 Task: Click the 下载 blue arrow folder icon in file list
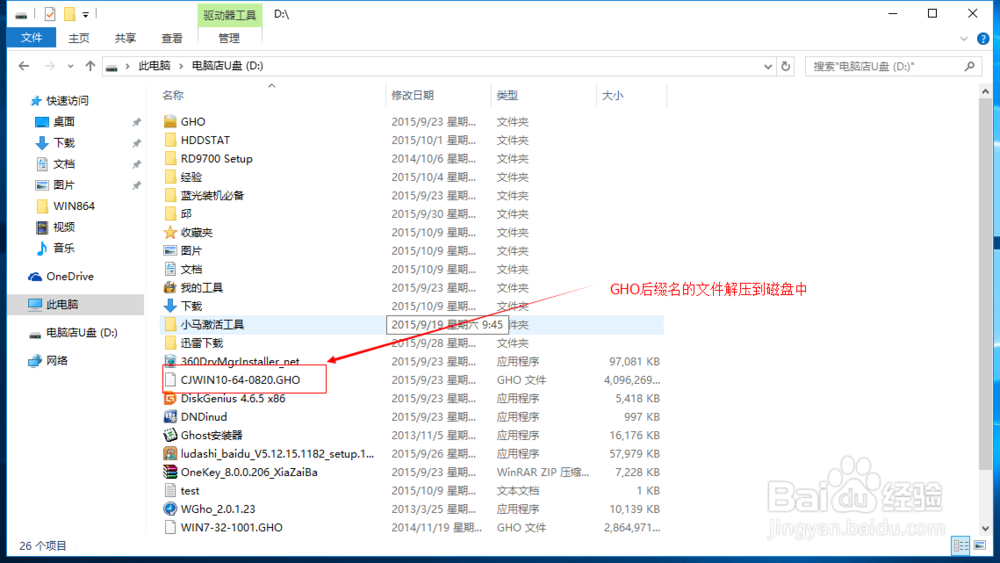coord(170,306)
